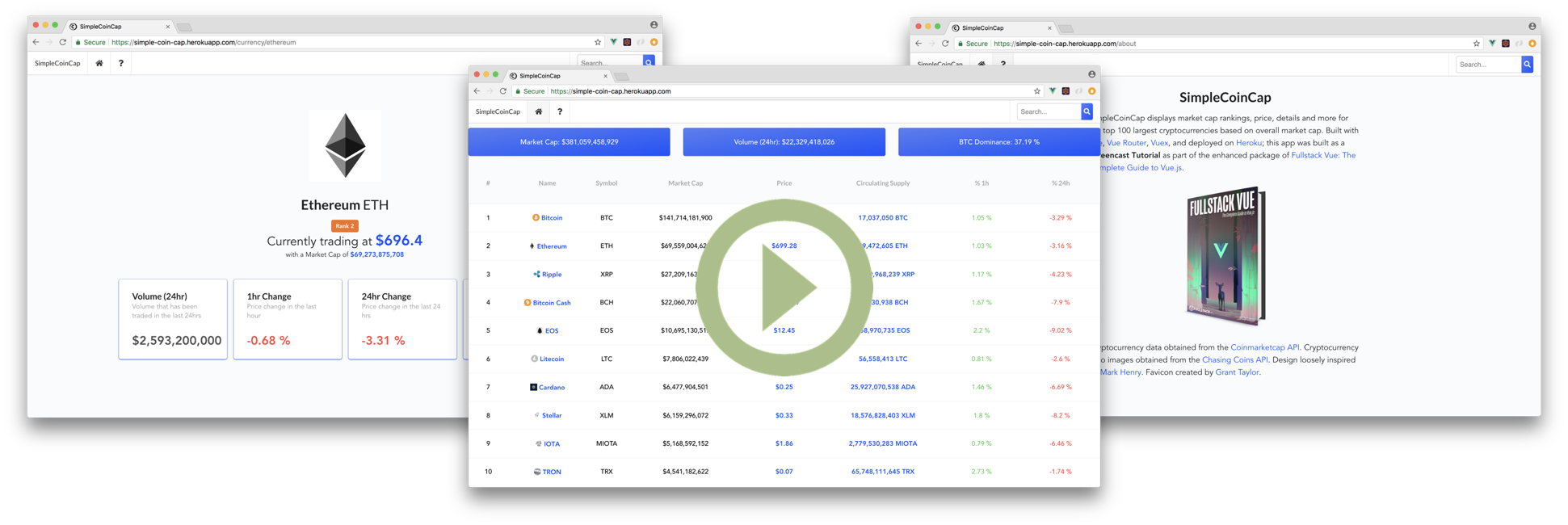This screenshot has width=1568, height=525.
Task: Focus the Search field in the center window
Action: (1049, 111)
